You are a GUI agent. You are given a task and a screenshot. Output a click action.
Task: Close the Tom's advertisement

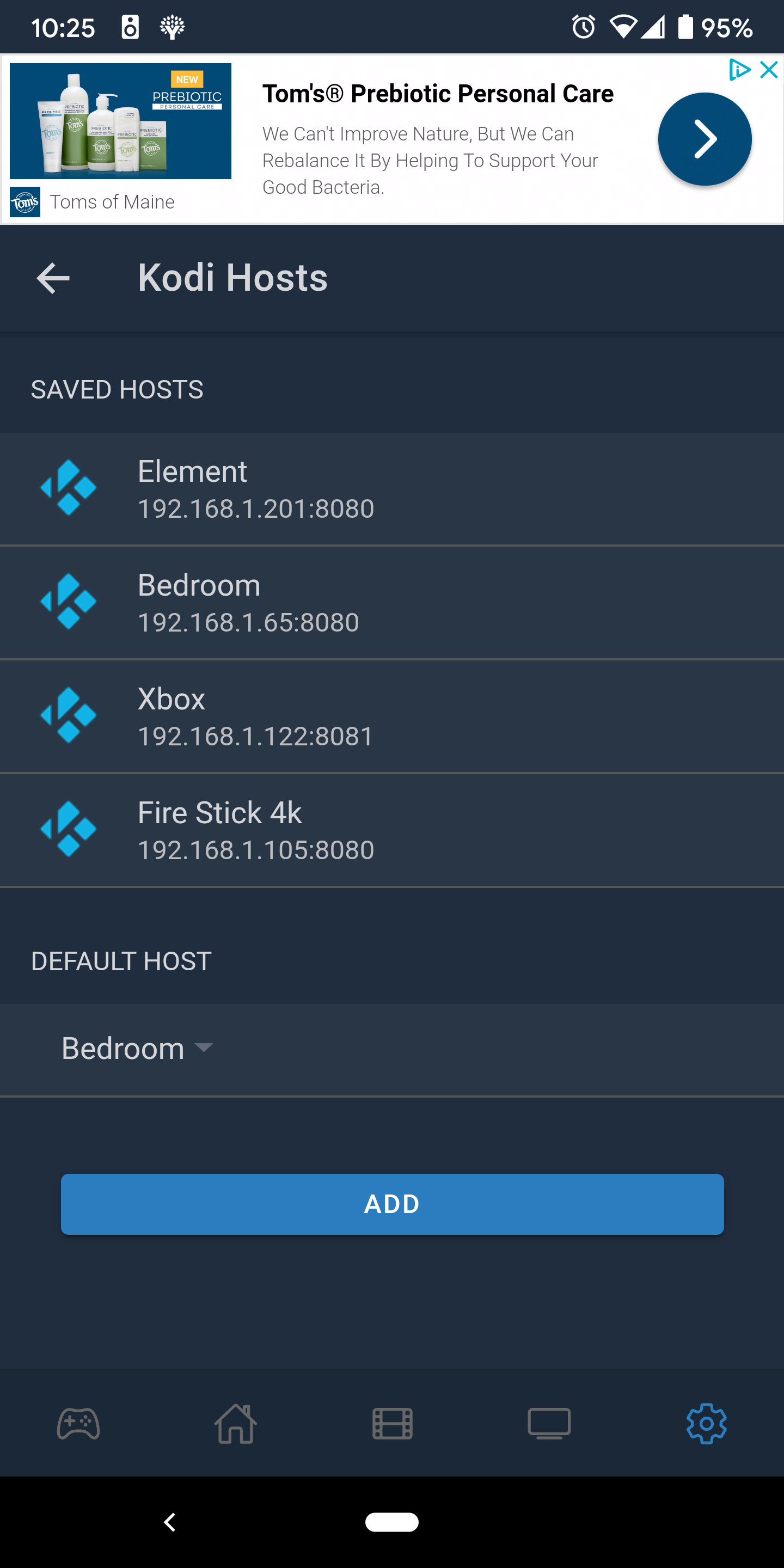(x=769, y=70)
